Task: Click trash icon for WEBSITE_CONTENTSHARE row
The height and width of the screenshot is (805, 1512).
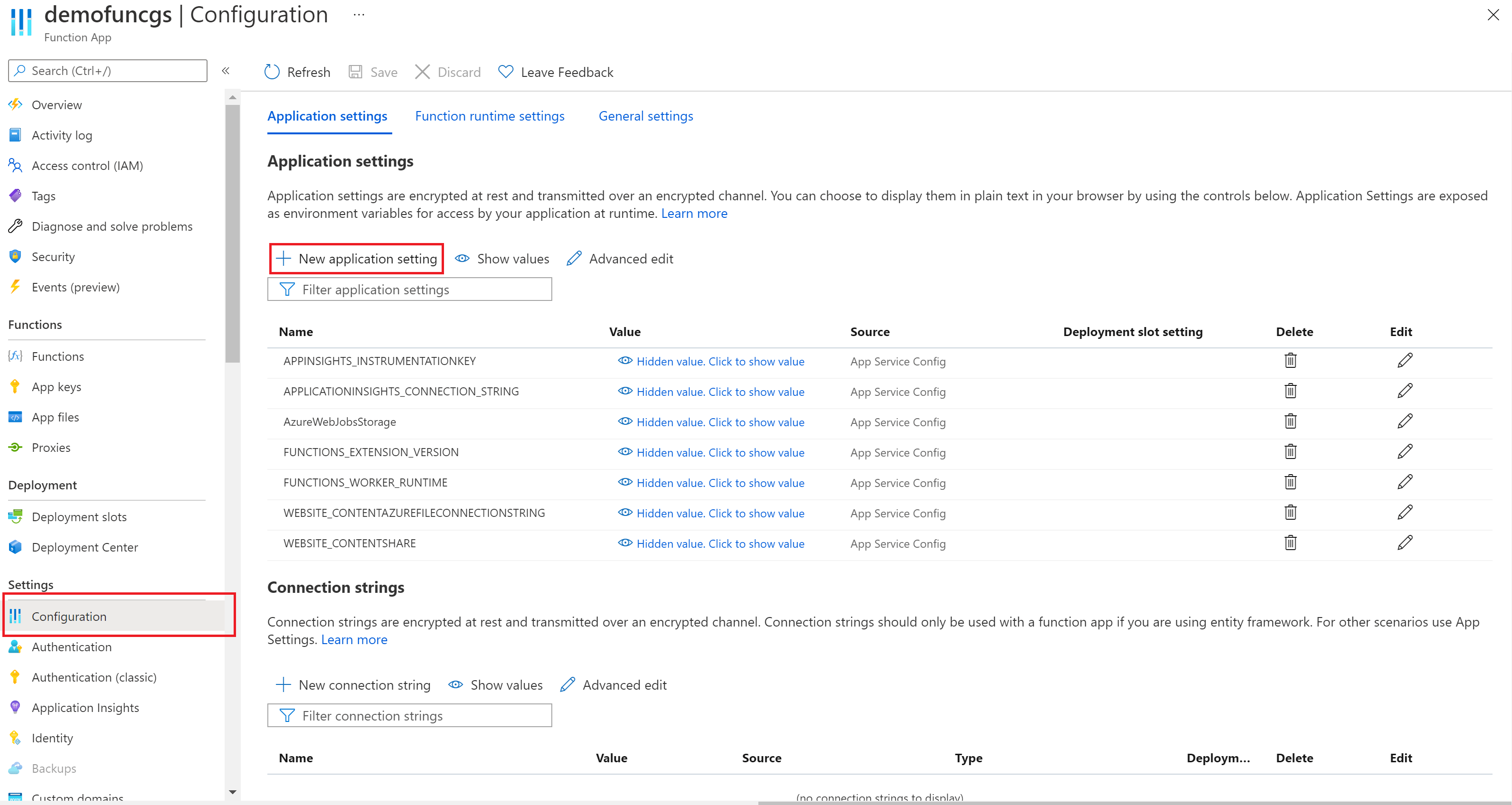Action: 1290,543
